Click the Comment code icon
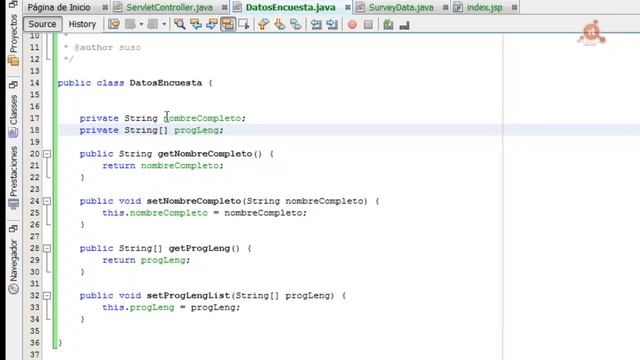The height and width of the screenshot is (360, 640). 388,25
